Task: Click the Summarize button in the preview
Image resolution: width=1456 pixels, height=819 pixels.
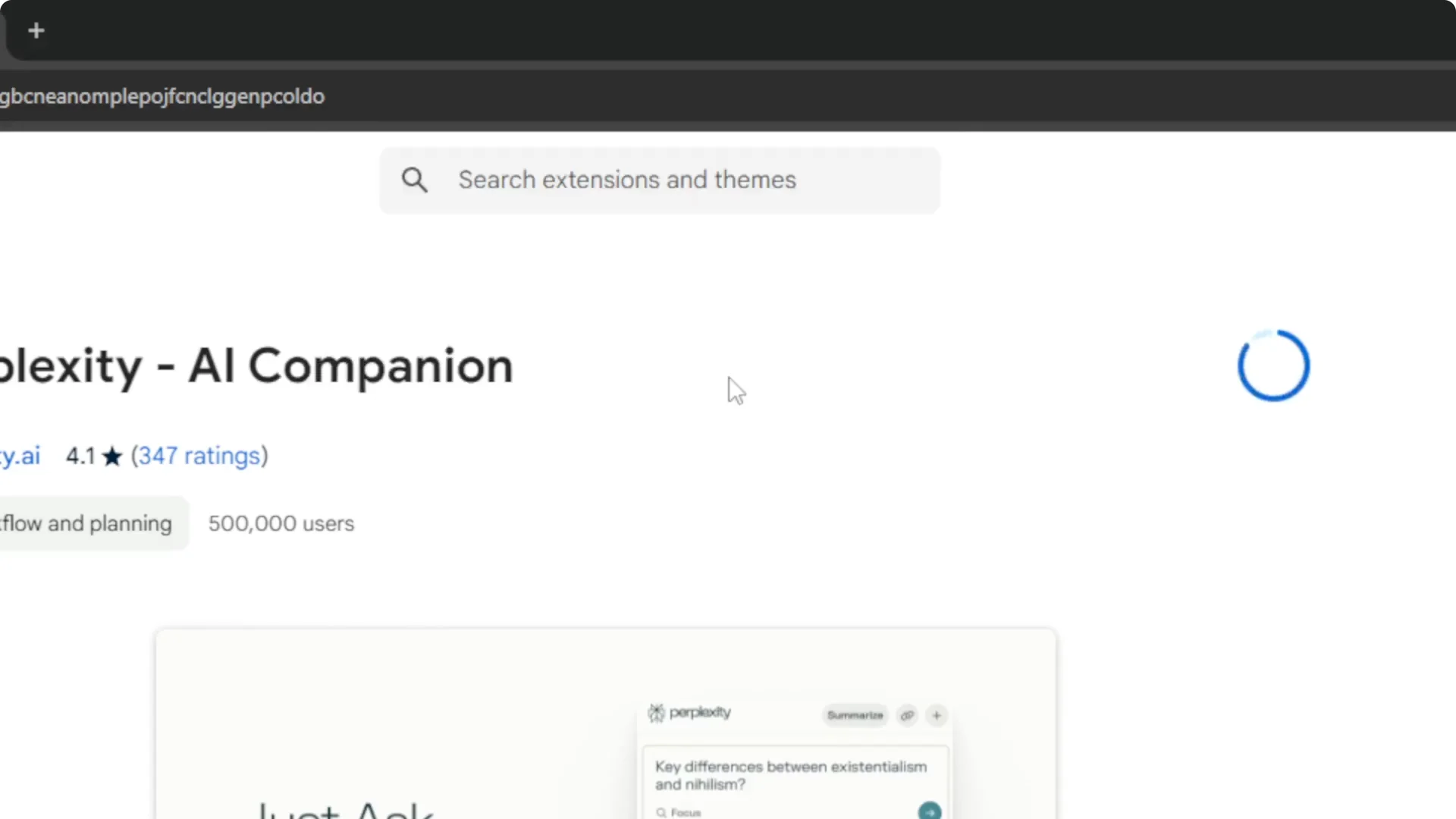Action: tap(855, 715)
